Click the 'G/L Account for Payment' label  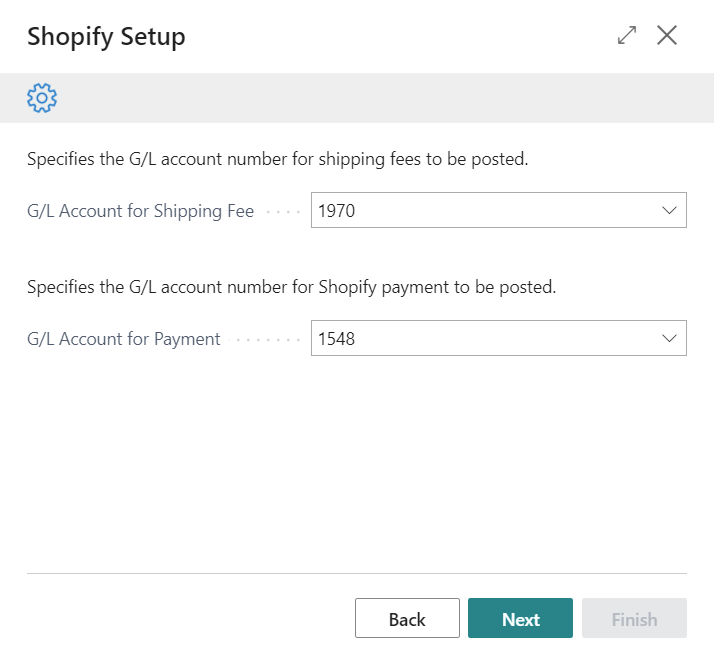(124, 339)
